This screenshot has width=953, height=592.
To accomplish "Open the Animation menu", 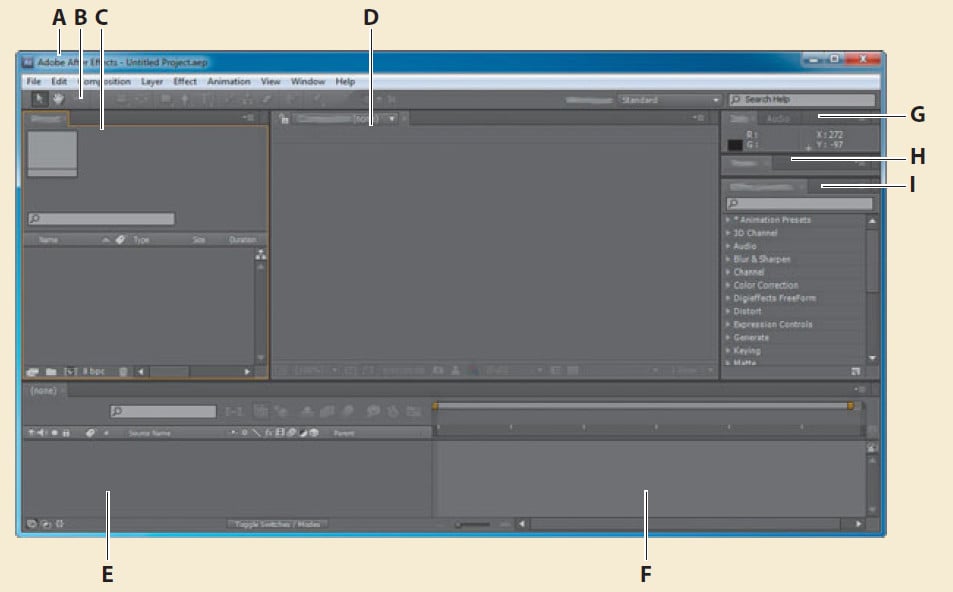I will click(x=229, y=81).
